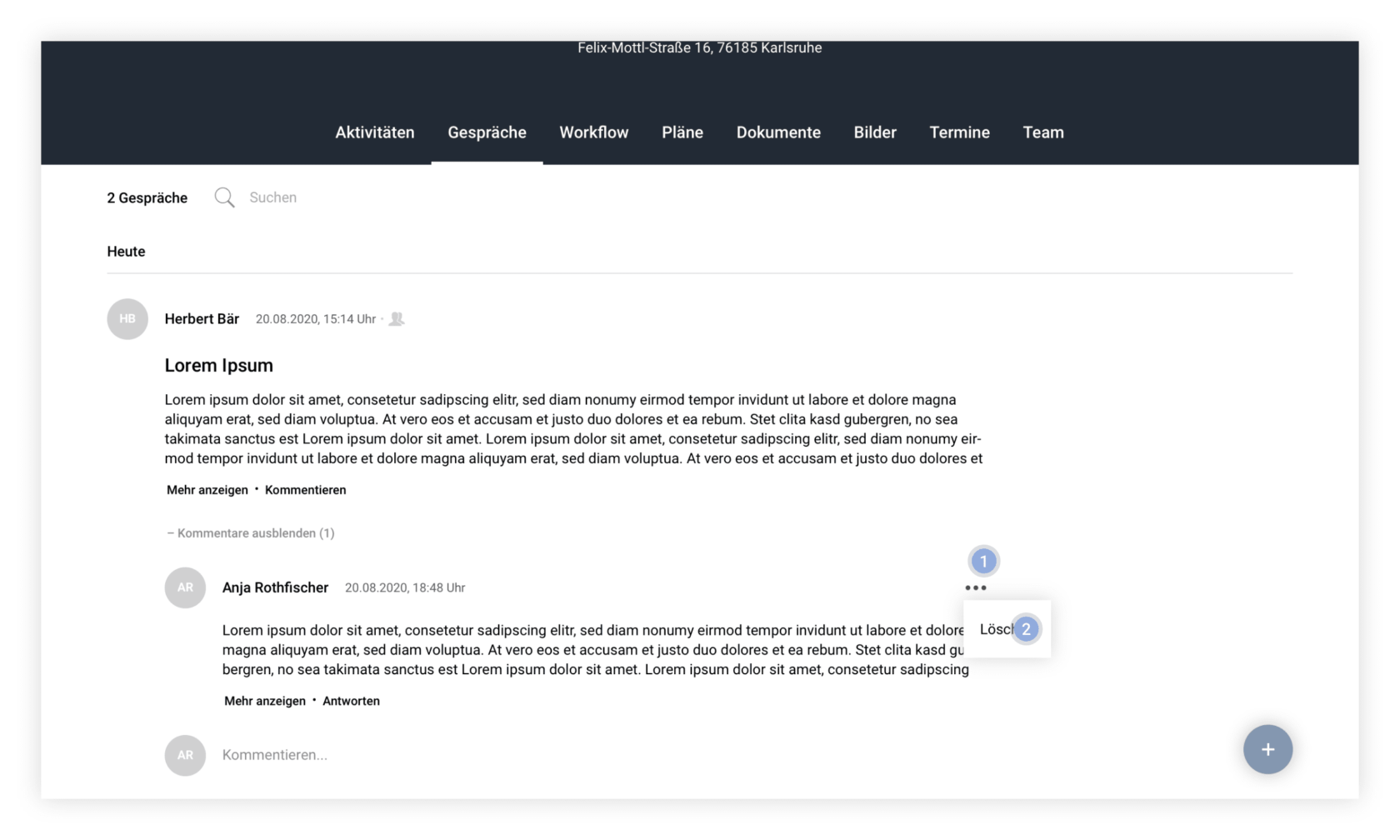Click the 2 Gespräche count label
This screenshot has width=1400, height=840.
tap(147, 197)
